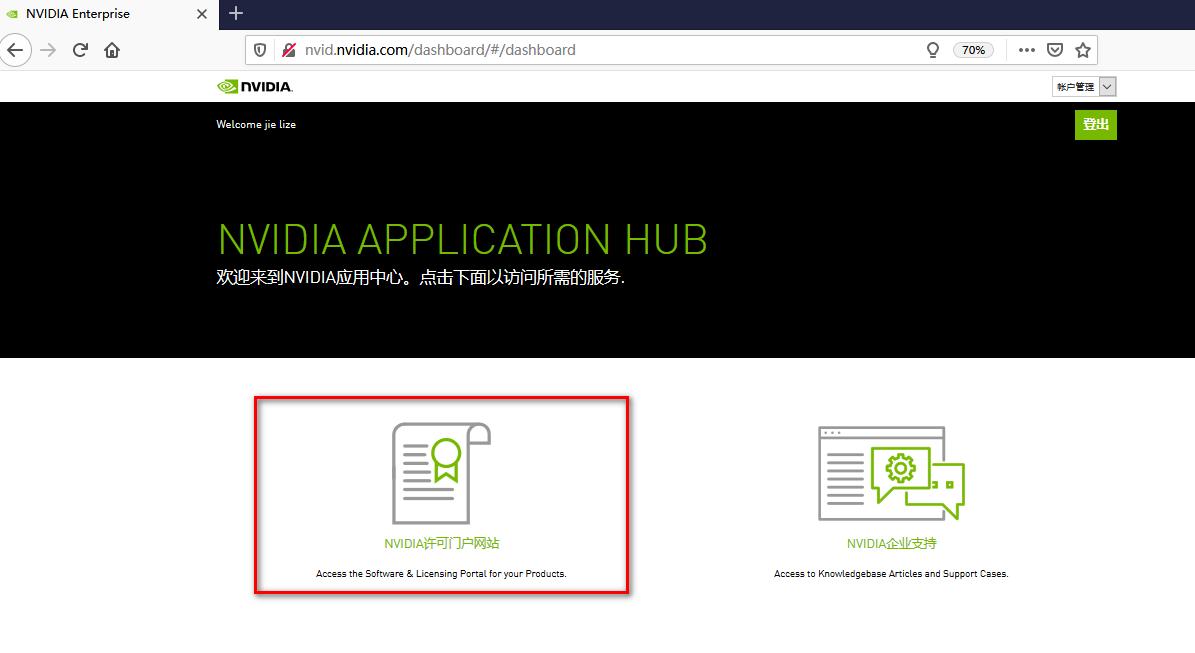The image size is (1195, 653).
Task: Open the NVIDIA企业支持 link
Action: [x=891, y=544]
